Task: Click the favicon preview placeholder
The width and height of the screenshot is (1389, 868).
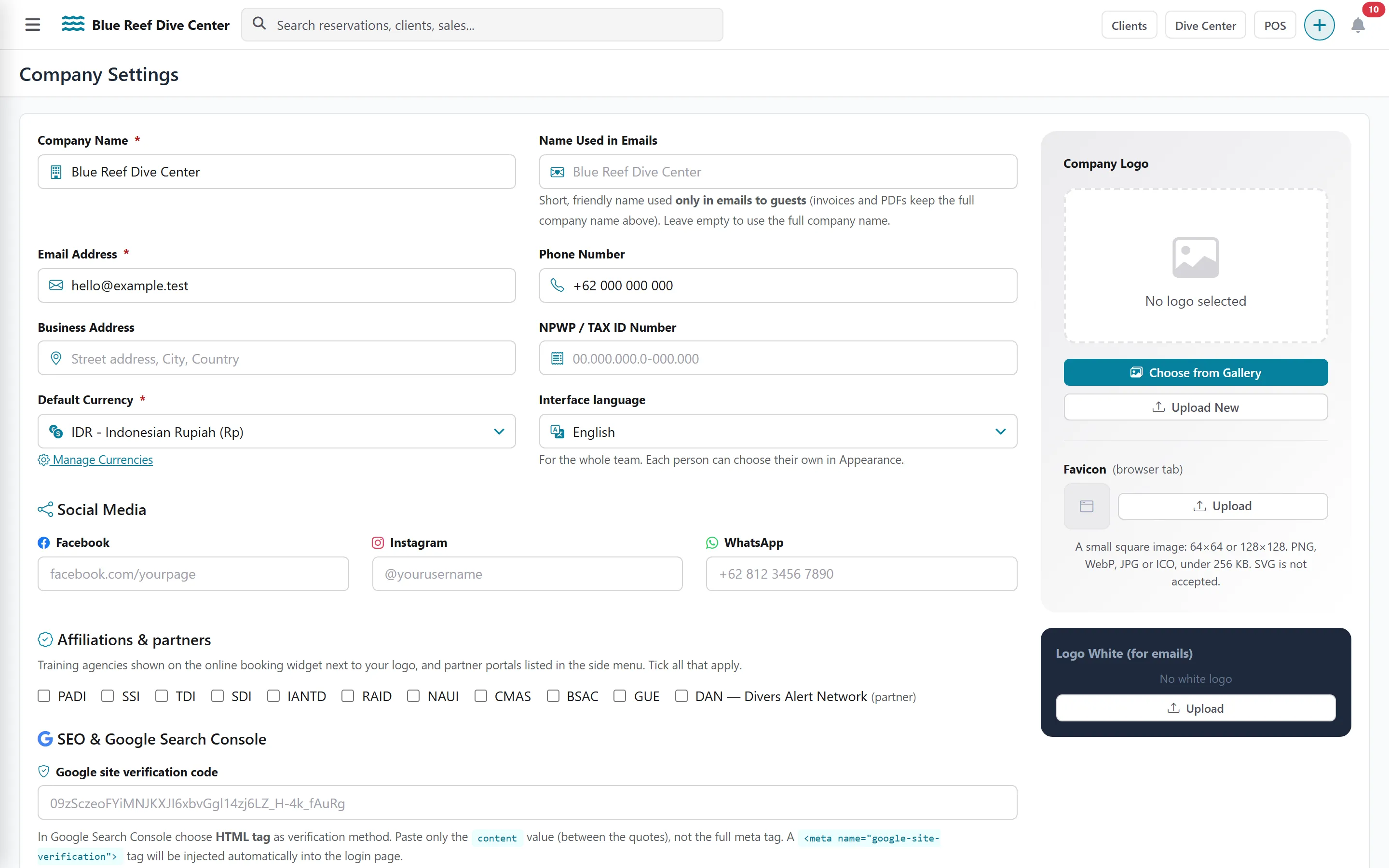Action: click(1087, 506)
